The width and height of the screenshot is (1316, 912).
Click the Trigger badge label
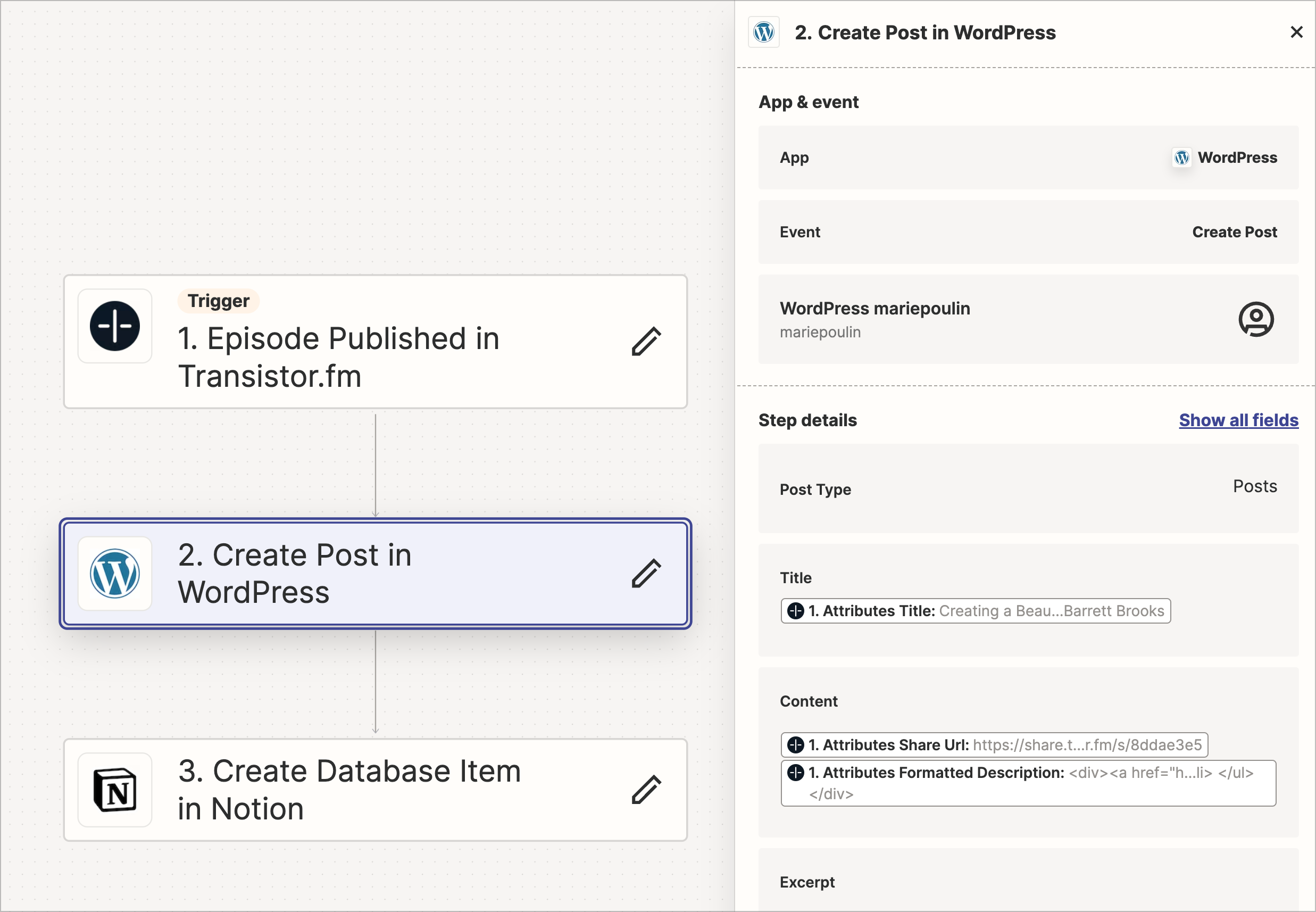[218, 301]
